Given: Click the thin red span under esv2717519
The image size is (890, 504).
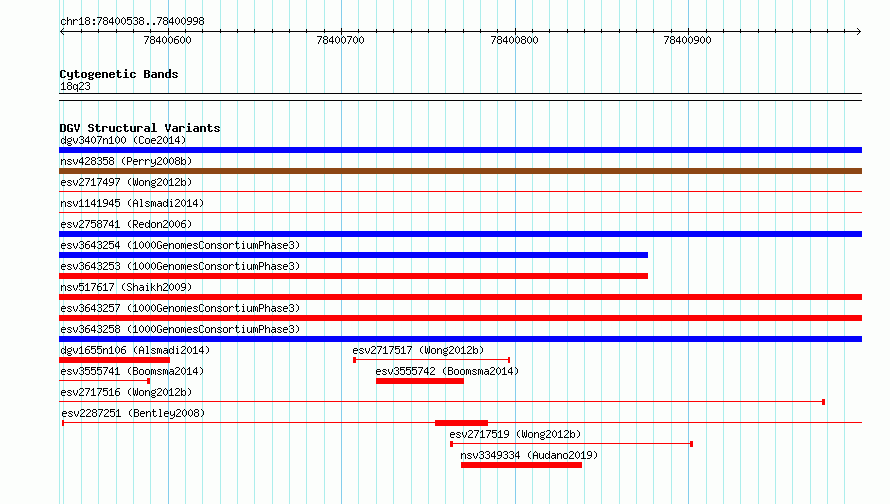Looking at the screenshot, I should [572, 444].
